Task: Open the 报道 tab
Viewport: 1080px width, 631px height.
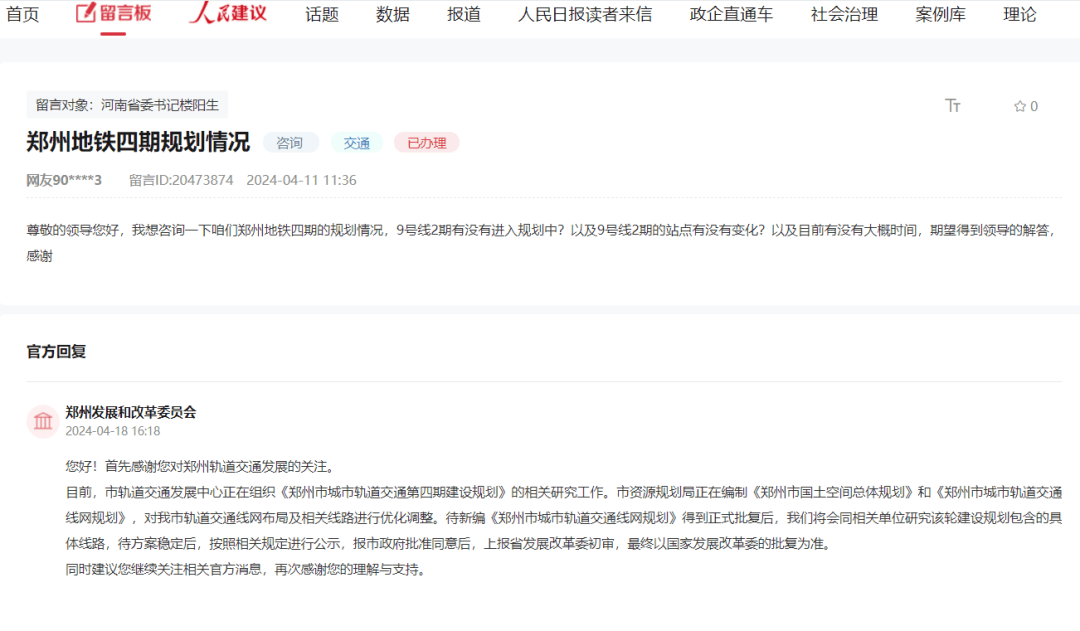Action: point(464,14)
